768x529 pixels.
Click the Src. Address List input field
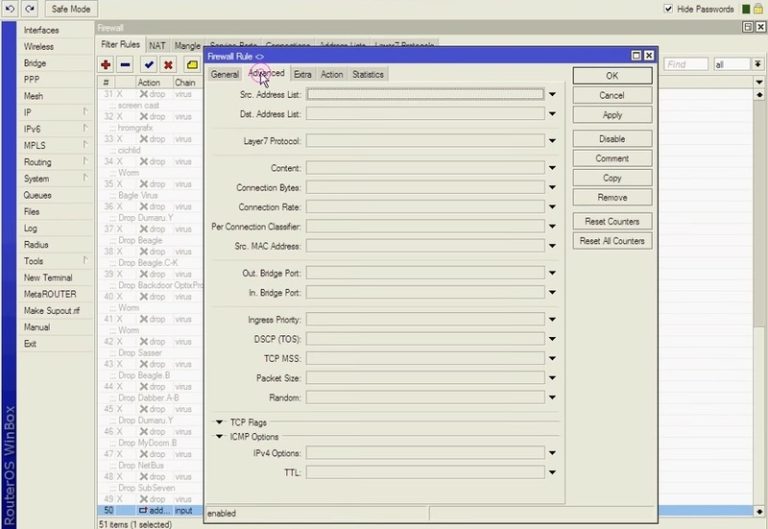click(425, 94)
